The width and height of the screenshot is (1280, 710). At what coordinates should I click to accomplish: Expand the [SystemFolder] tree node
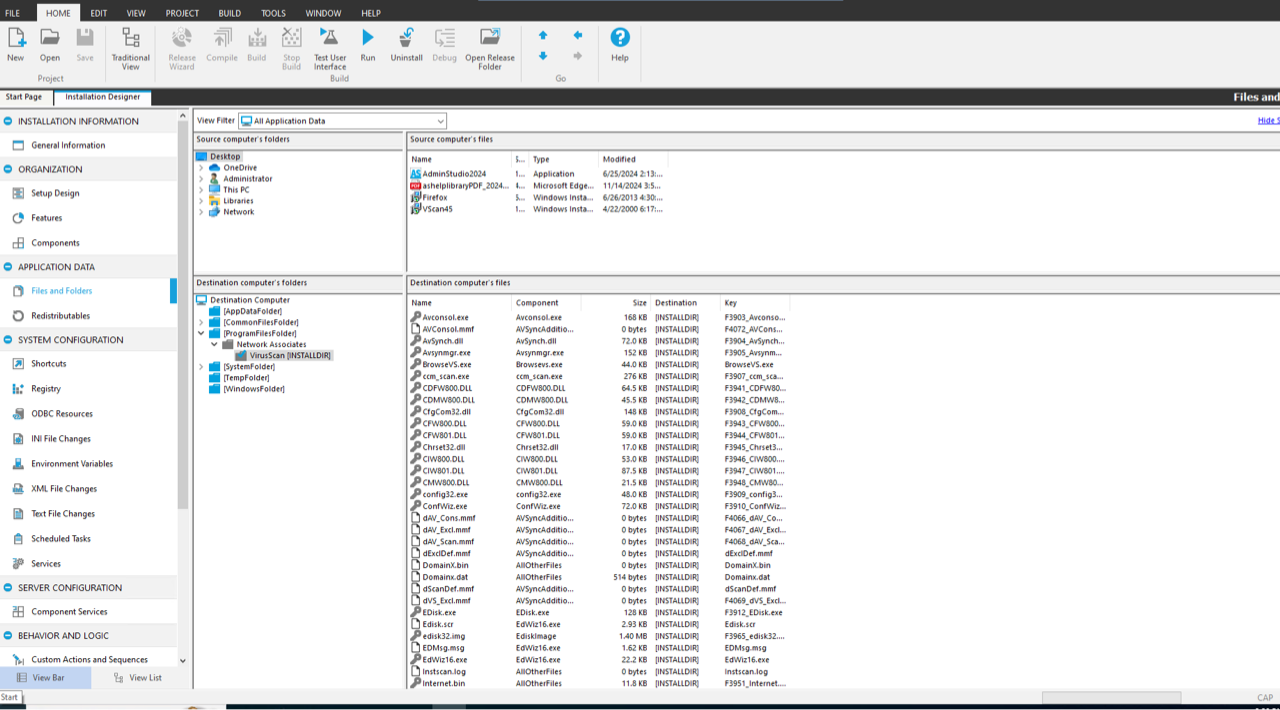tap(201, 367)
